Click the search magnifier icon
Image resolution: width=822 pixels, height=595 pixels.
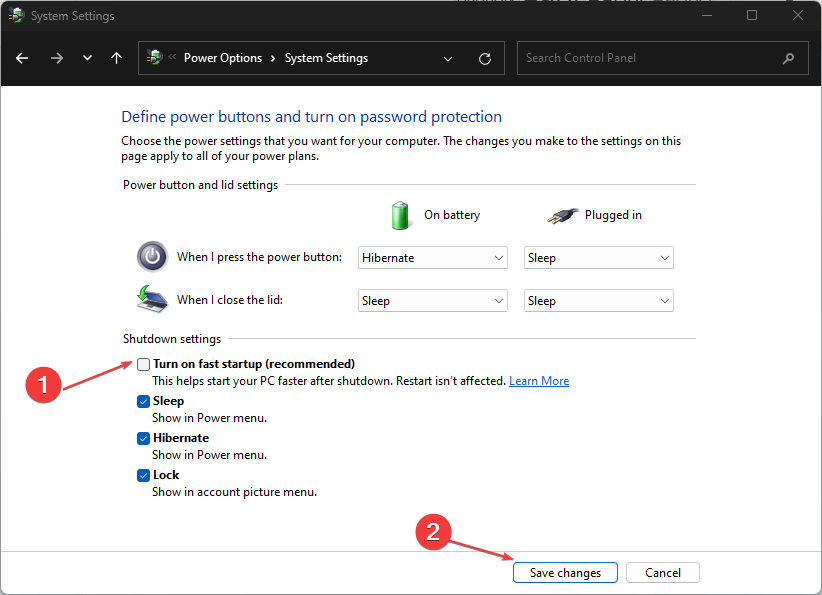click(x=790, y=58)
